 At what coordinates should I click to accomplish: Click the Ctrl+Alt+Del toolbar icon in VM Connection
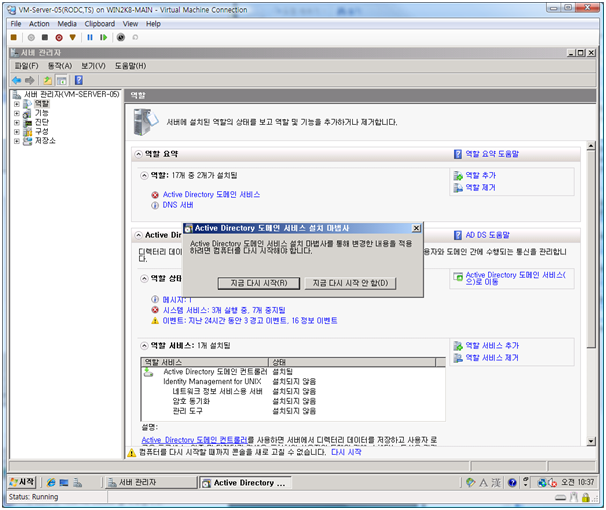pyautogui.click(x=14, y=37)
